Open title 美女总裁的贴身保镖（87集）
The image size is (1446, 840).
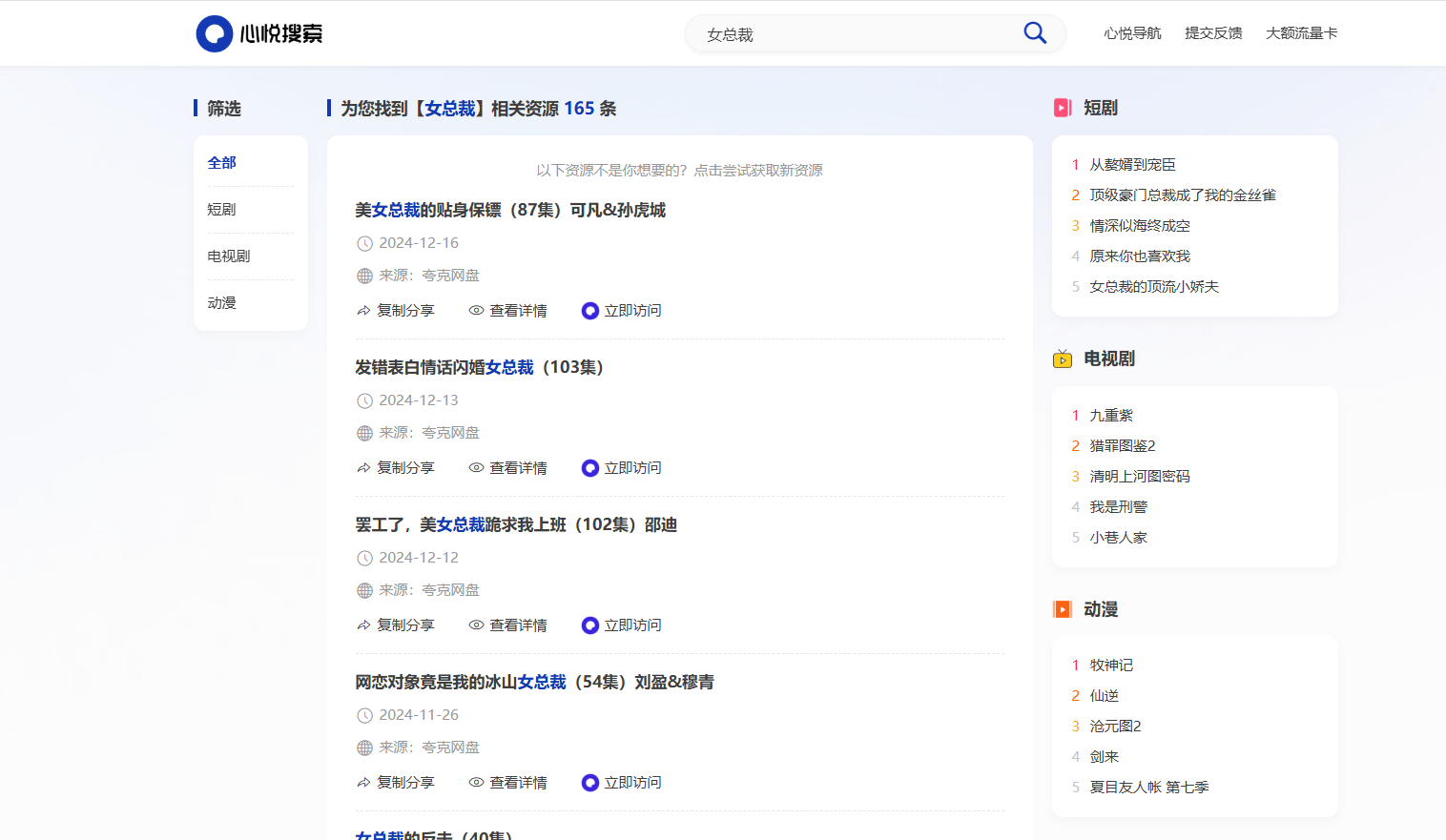[x=510, y=210]
